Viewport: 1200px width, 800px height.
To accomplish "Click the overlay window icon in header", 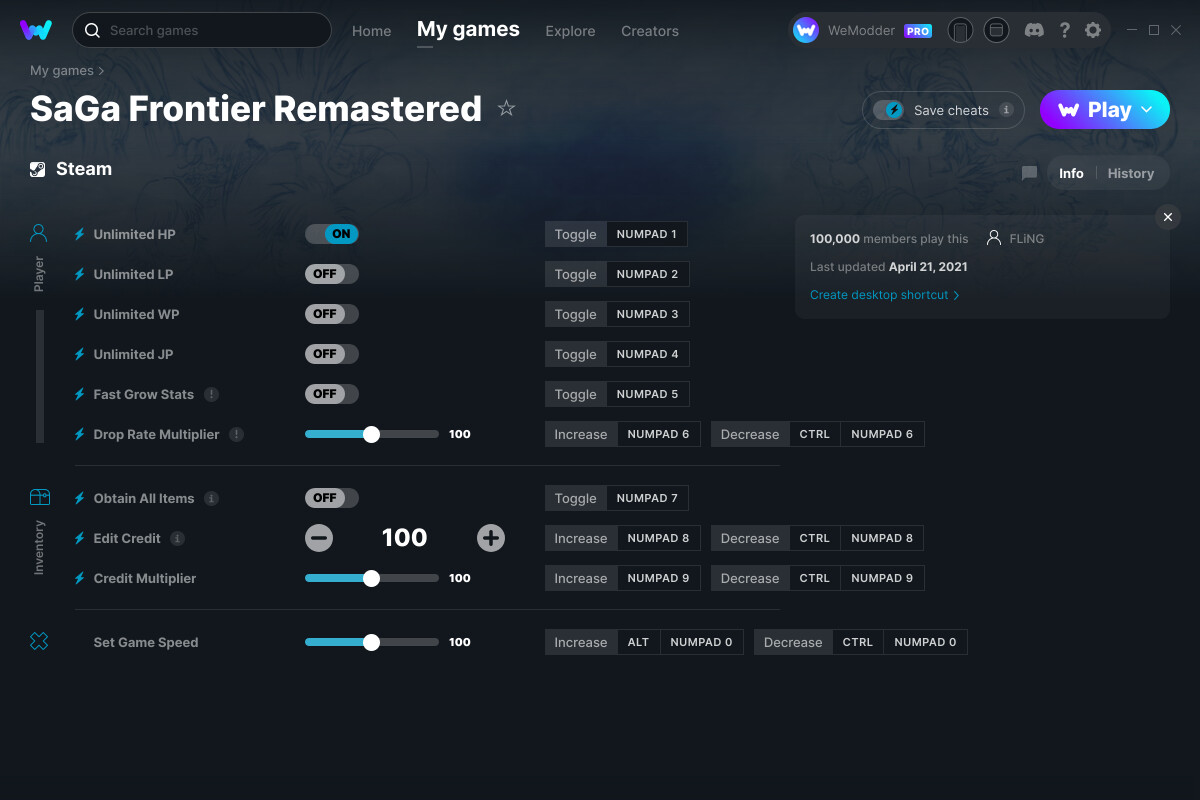I will click(996, 30).
